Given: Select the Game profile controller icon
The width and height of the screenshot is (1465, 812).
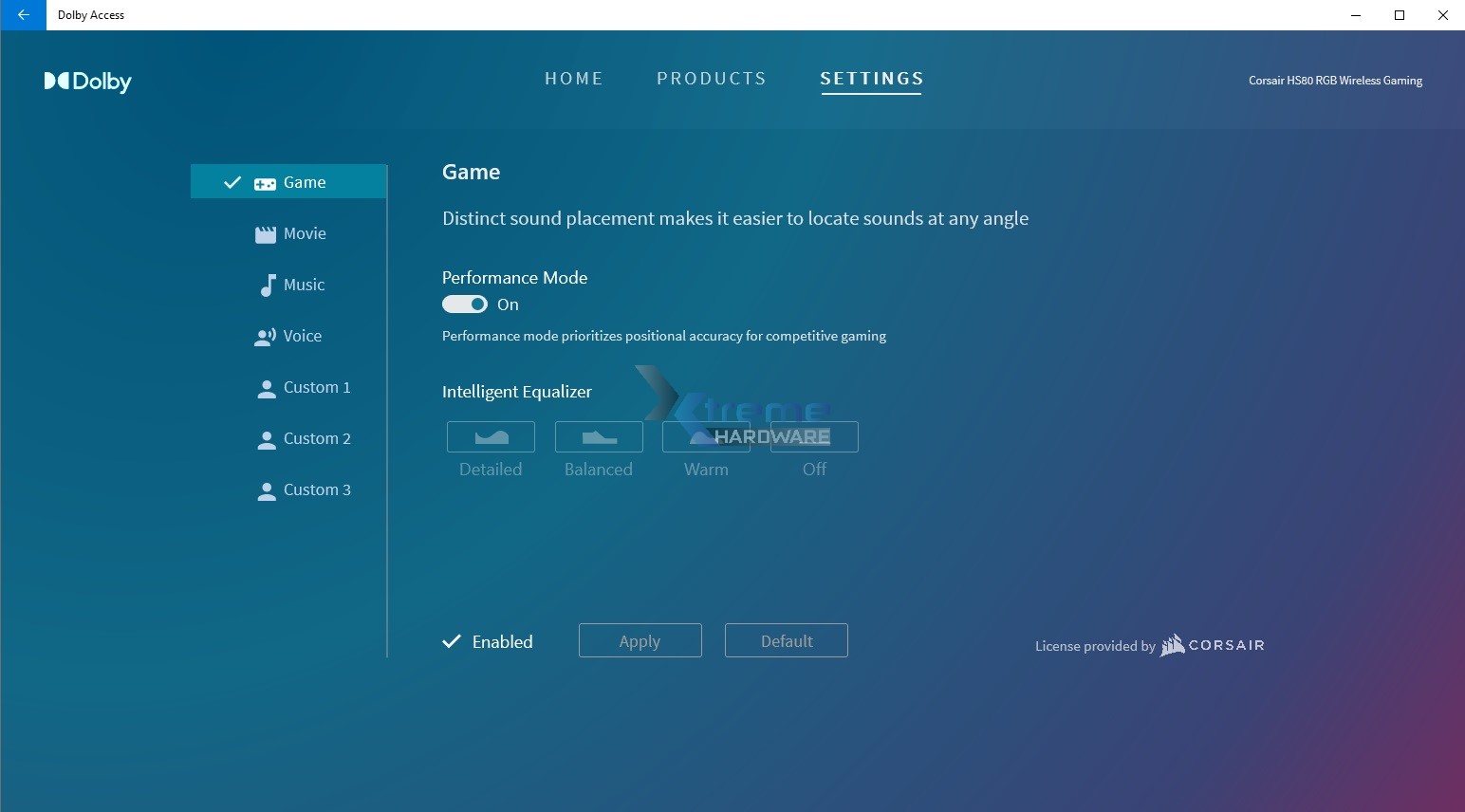Looking at the screenshot, I should click(x=265, y=183).
